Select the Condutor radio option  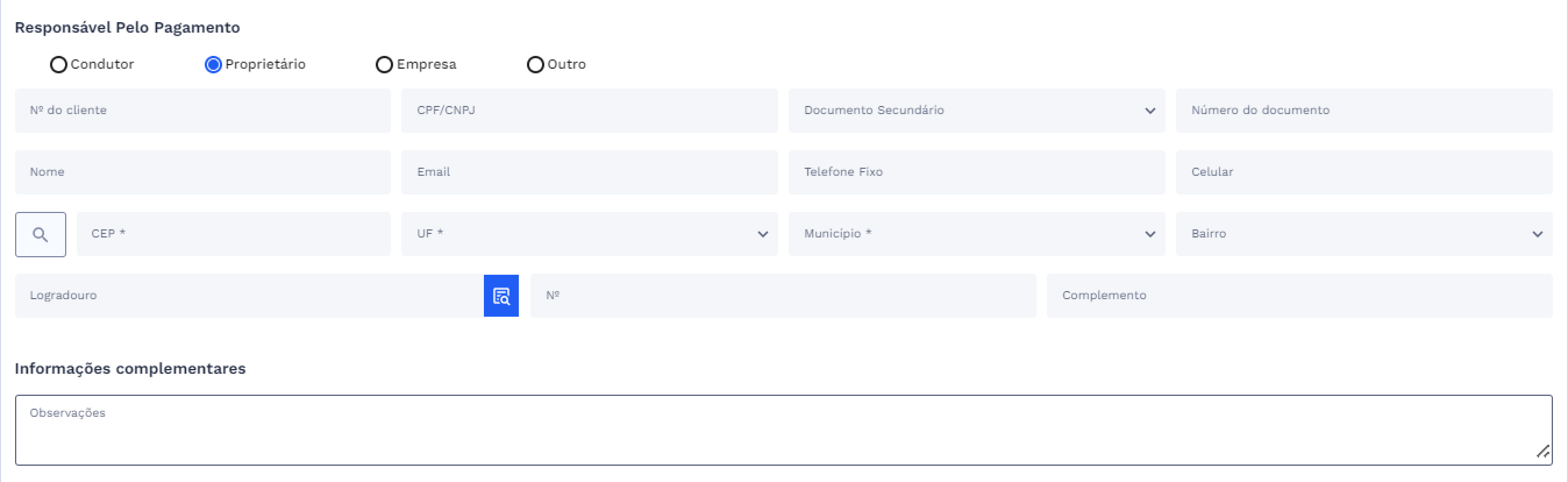pyautogui.click(x=58, y=65)
